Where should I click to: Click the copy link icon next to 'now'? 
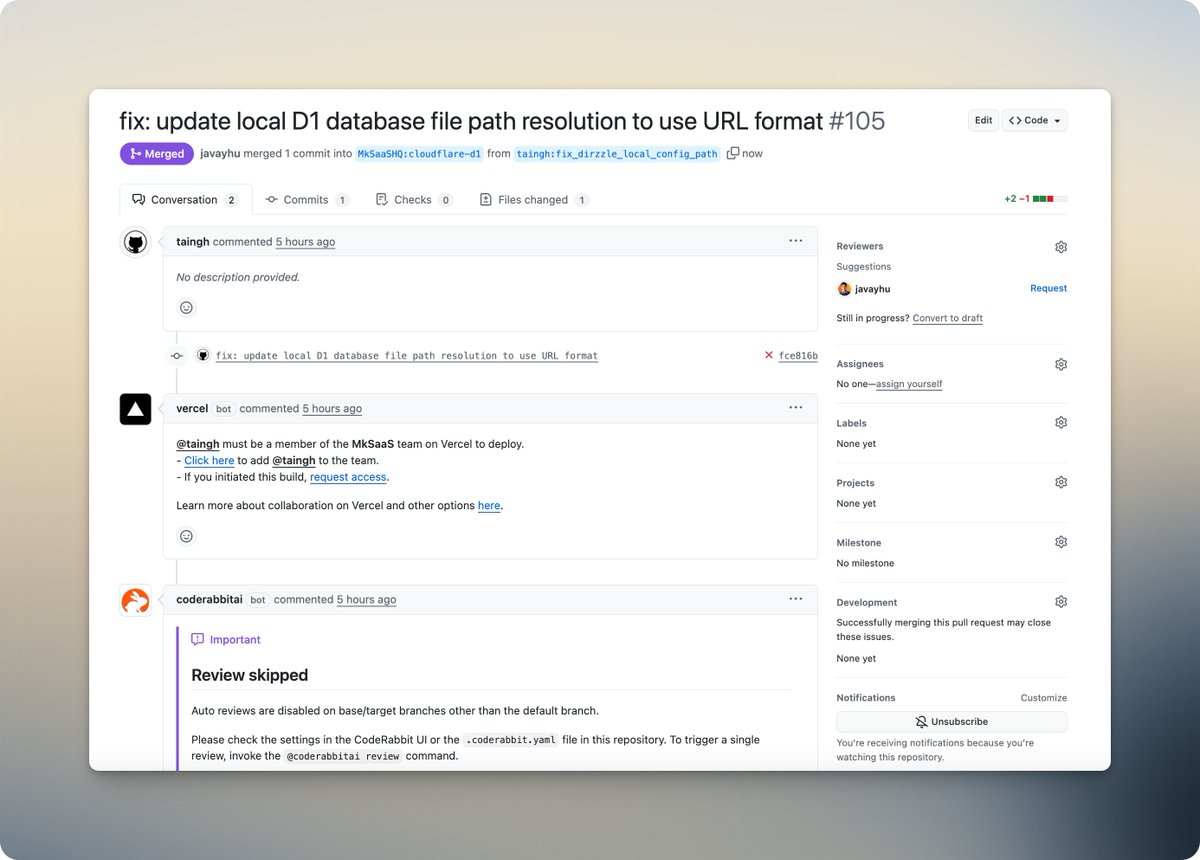733,153
